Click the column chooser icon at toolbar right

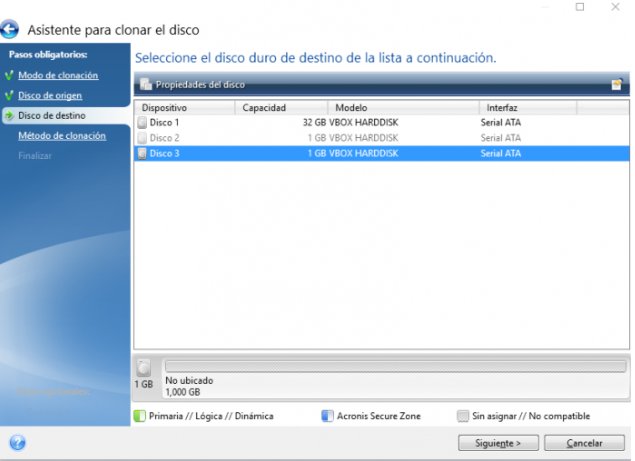click(617, 84)
